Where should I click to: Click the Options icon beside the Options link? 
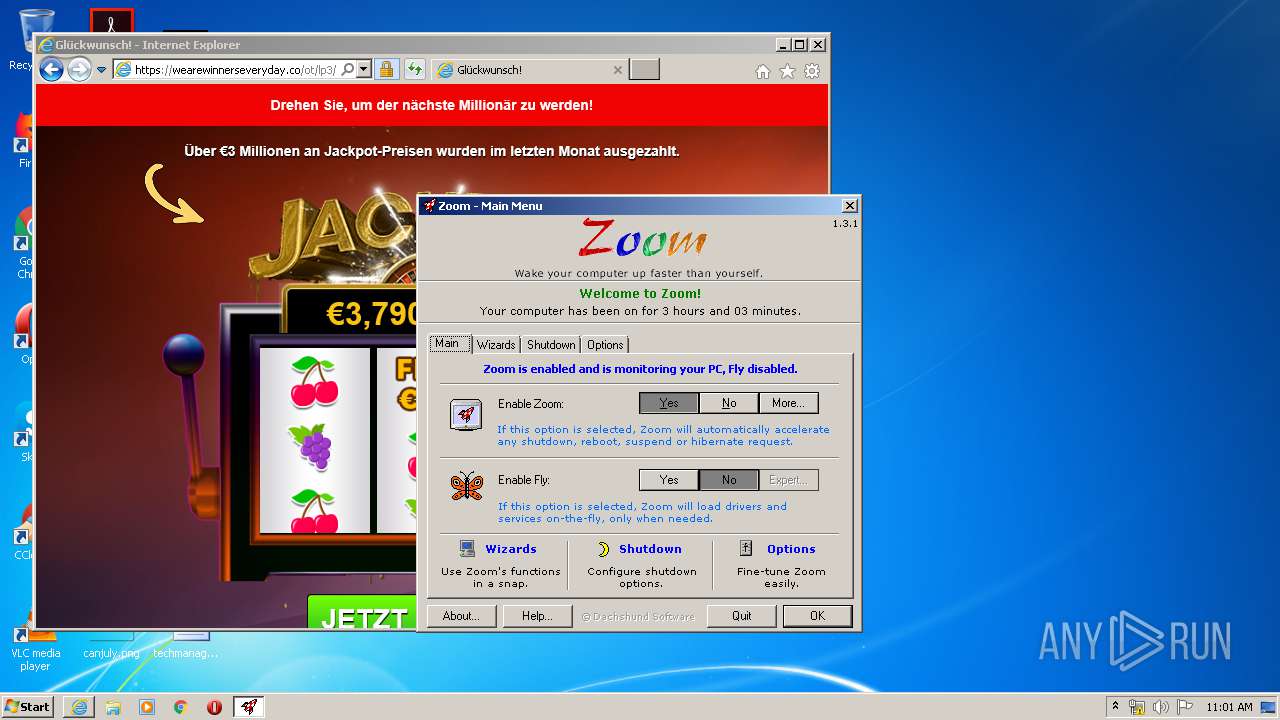pos(745,548)
